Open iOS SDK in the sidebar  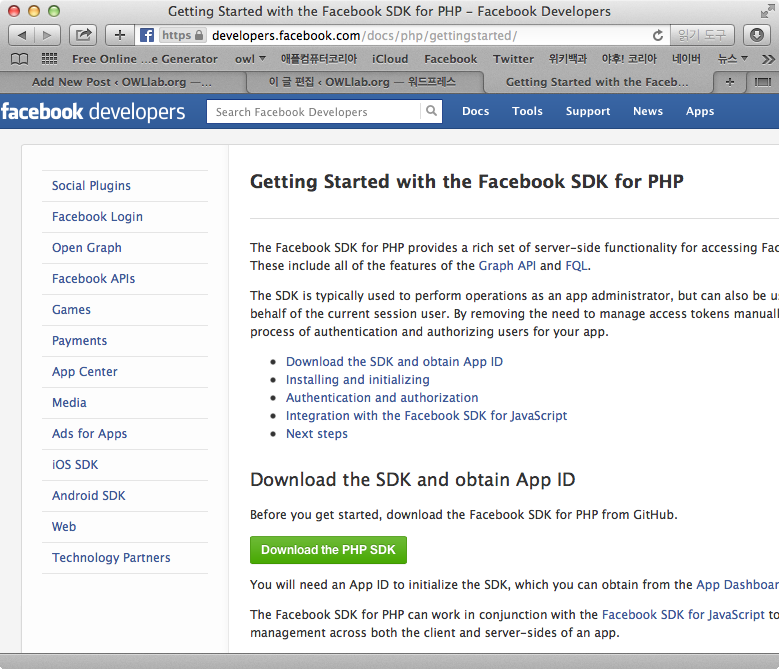[x=75, y=464]
